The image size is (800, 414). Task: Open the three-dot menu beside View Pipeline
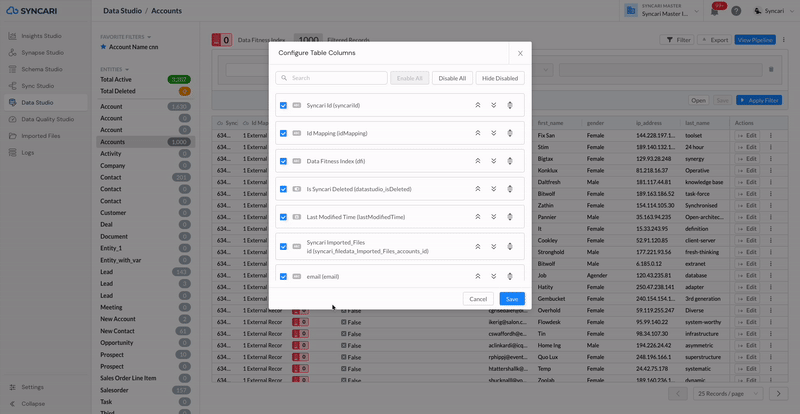click(782, 40)
